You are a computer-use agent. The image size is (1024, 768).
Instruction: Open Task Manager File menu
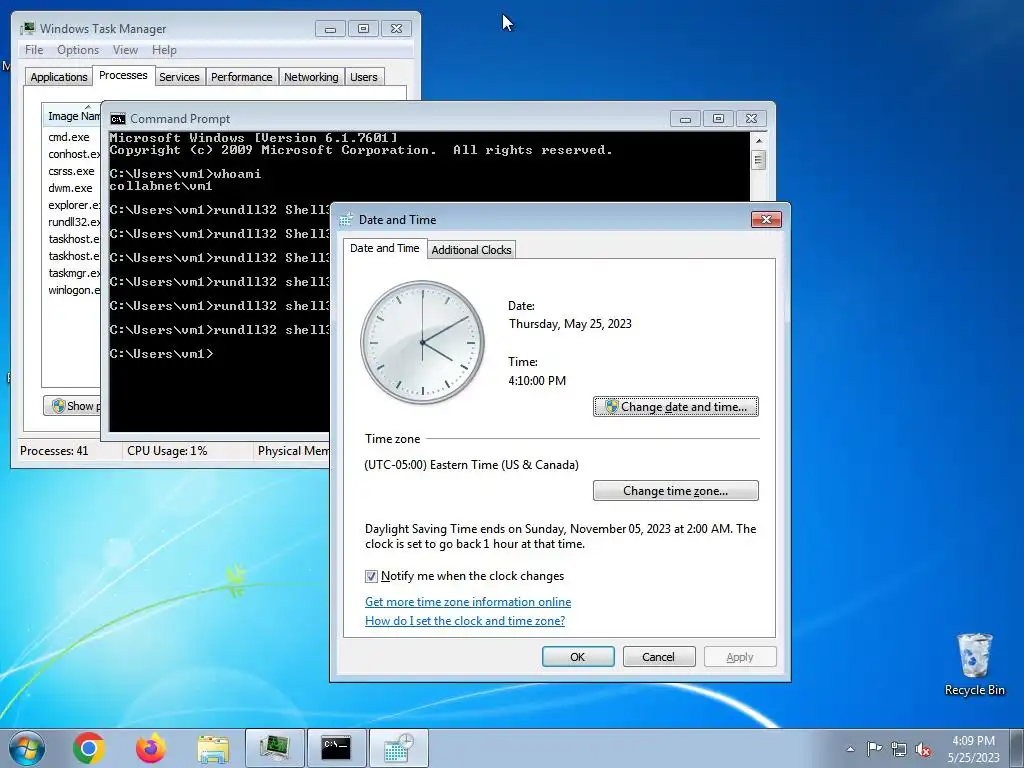point(34,50)
